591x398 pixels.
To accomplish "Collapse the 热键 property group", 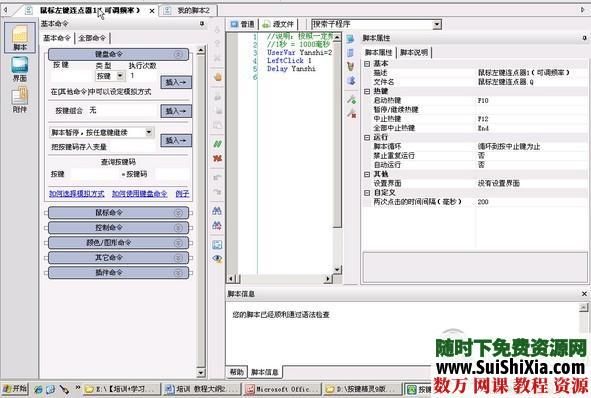I will point(367,91).
